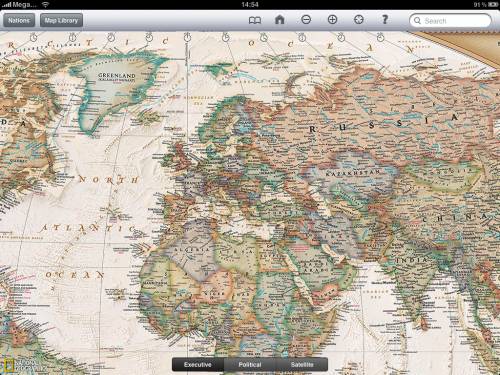Tap the INDIA label on the map
The width and height of the screenshot is (500, 375).
coord(411,260)
